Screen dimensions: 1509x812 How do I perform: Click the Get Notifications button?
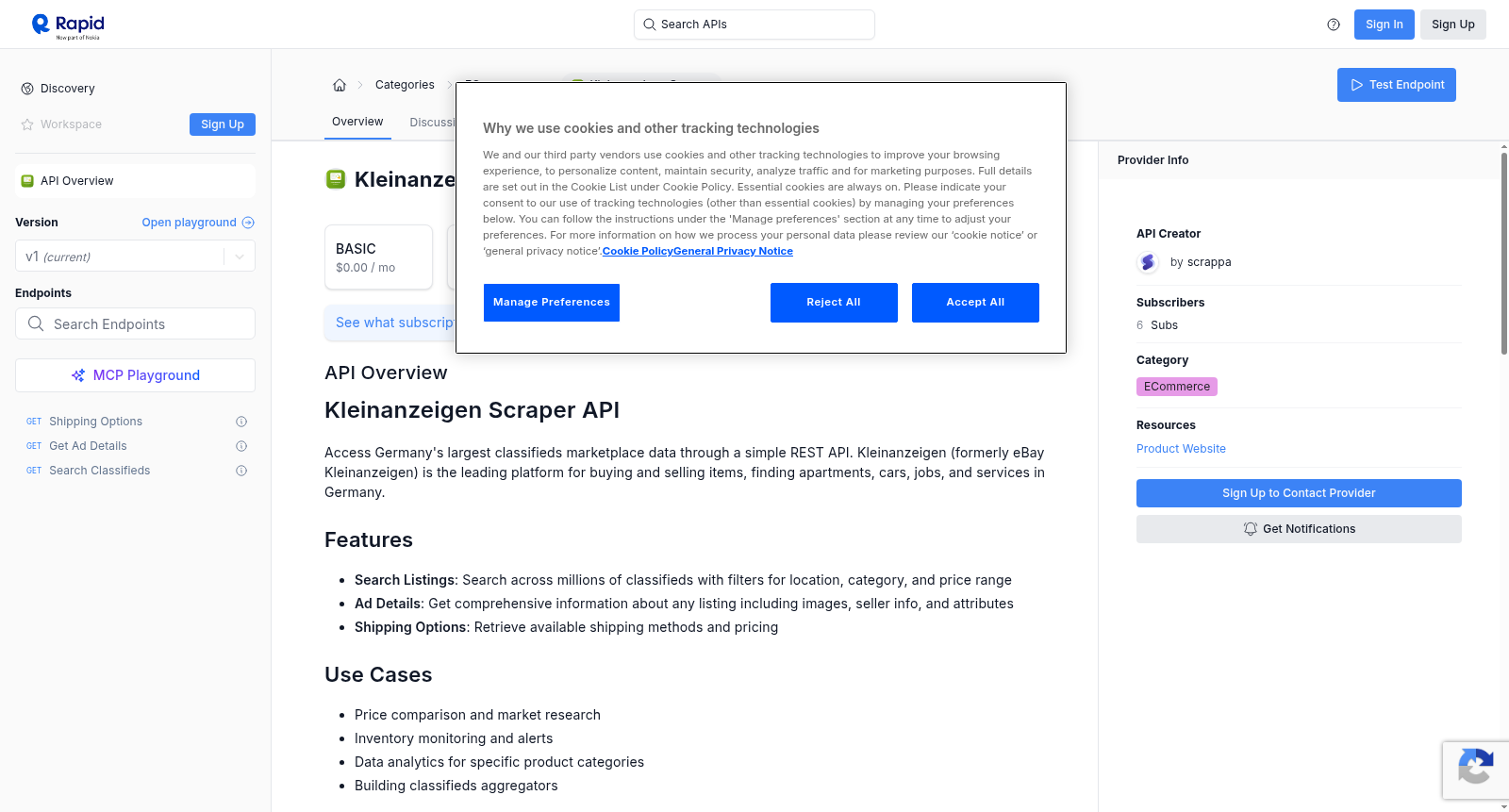(x=1299, y=529)
